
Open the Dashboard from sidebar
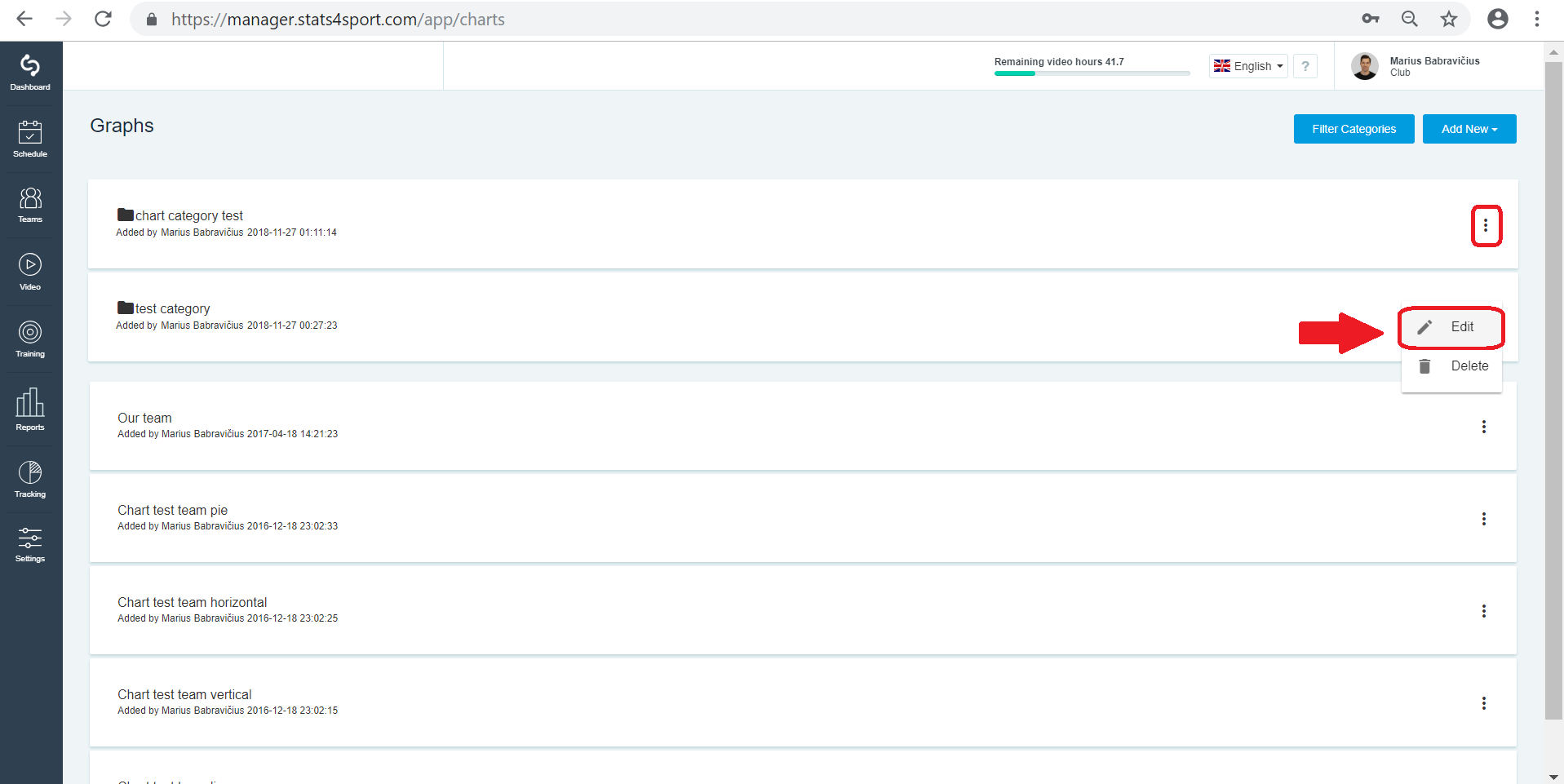click(x=30, y=73)
